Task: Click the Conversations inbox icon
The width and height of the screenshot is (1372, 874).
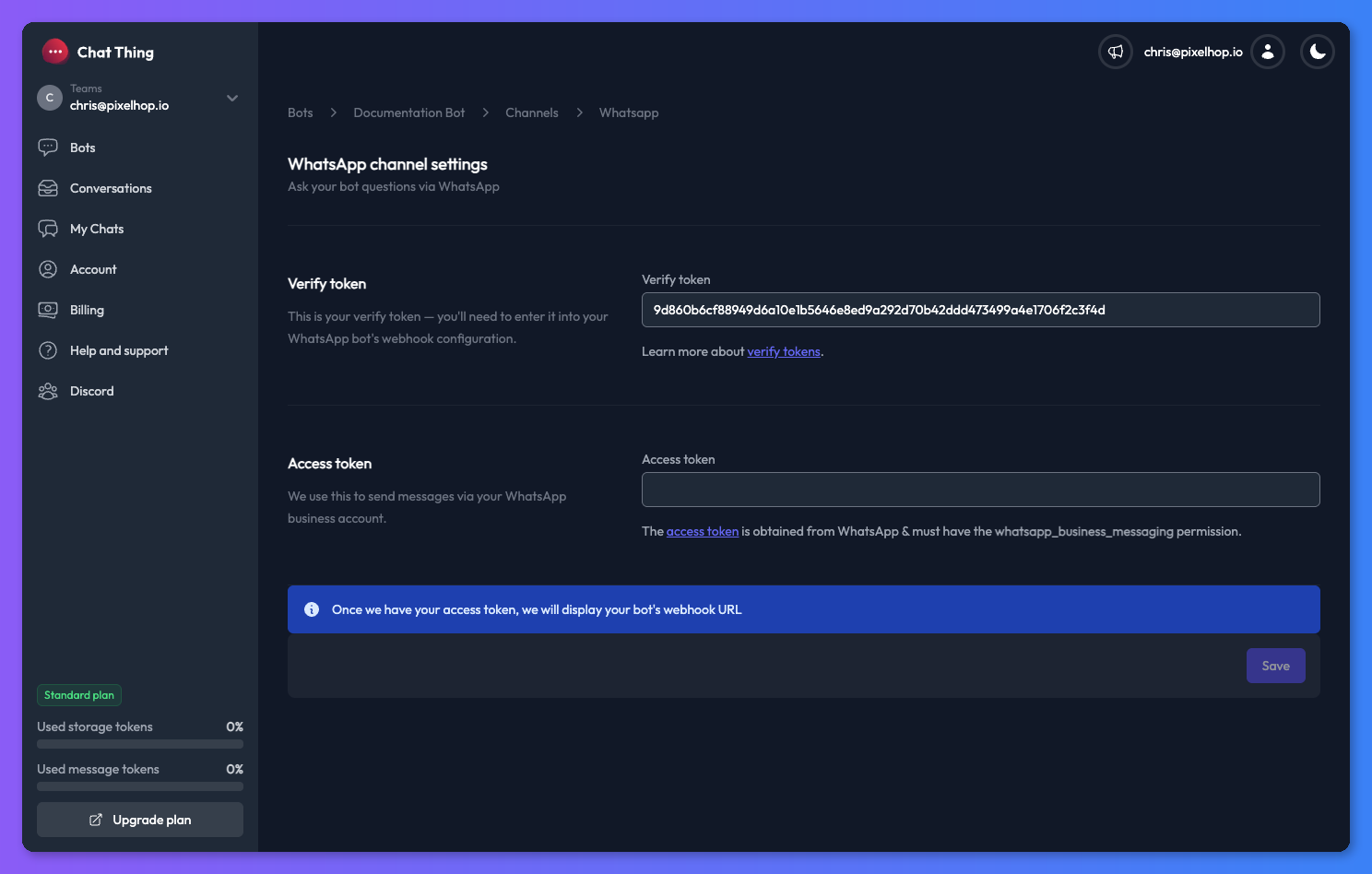Action: (x=48, y=188)
